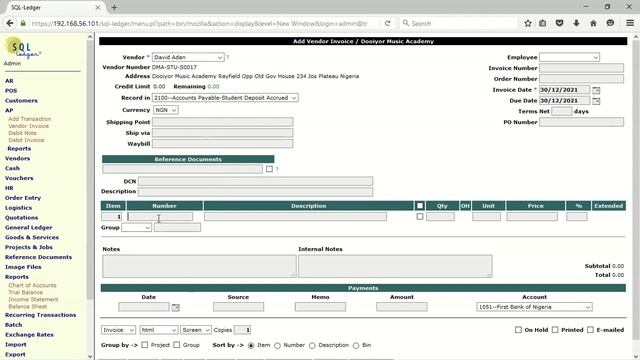This screenshot has width=640, height=360.
Task: Open the AR menu in sidebar
Action: click(9, 81)
